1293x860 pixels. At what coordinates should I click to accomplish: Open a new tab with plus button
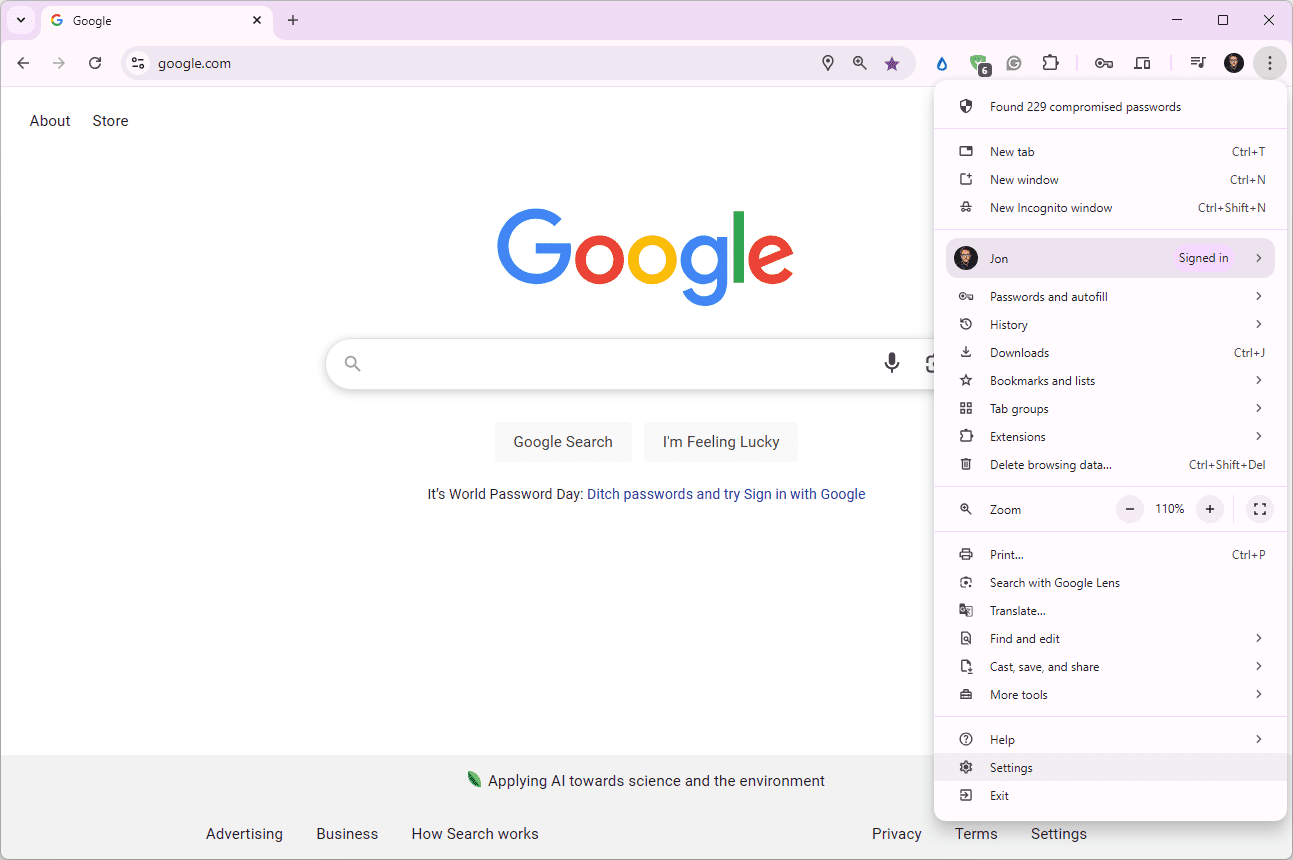[293, 20]
